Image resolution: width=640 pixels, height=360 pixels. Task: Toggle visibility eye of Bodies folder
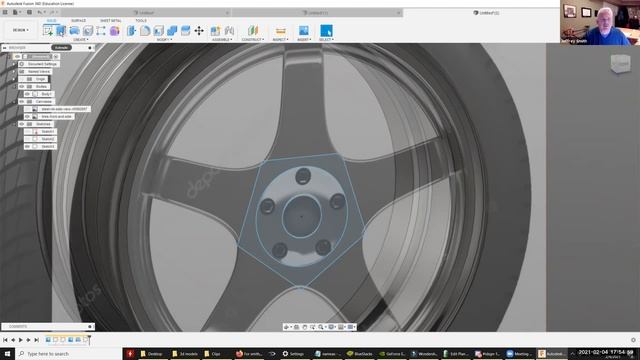coord(22,87)
